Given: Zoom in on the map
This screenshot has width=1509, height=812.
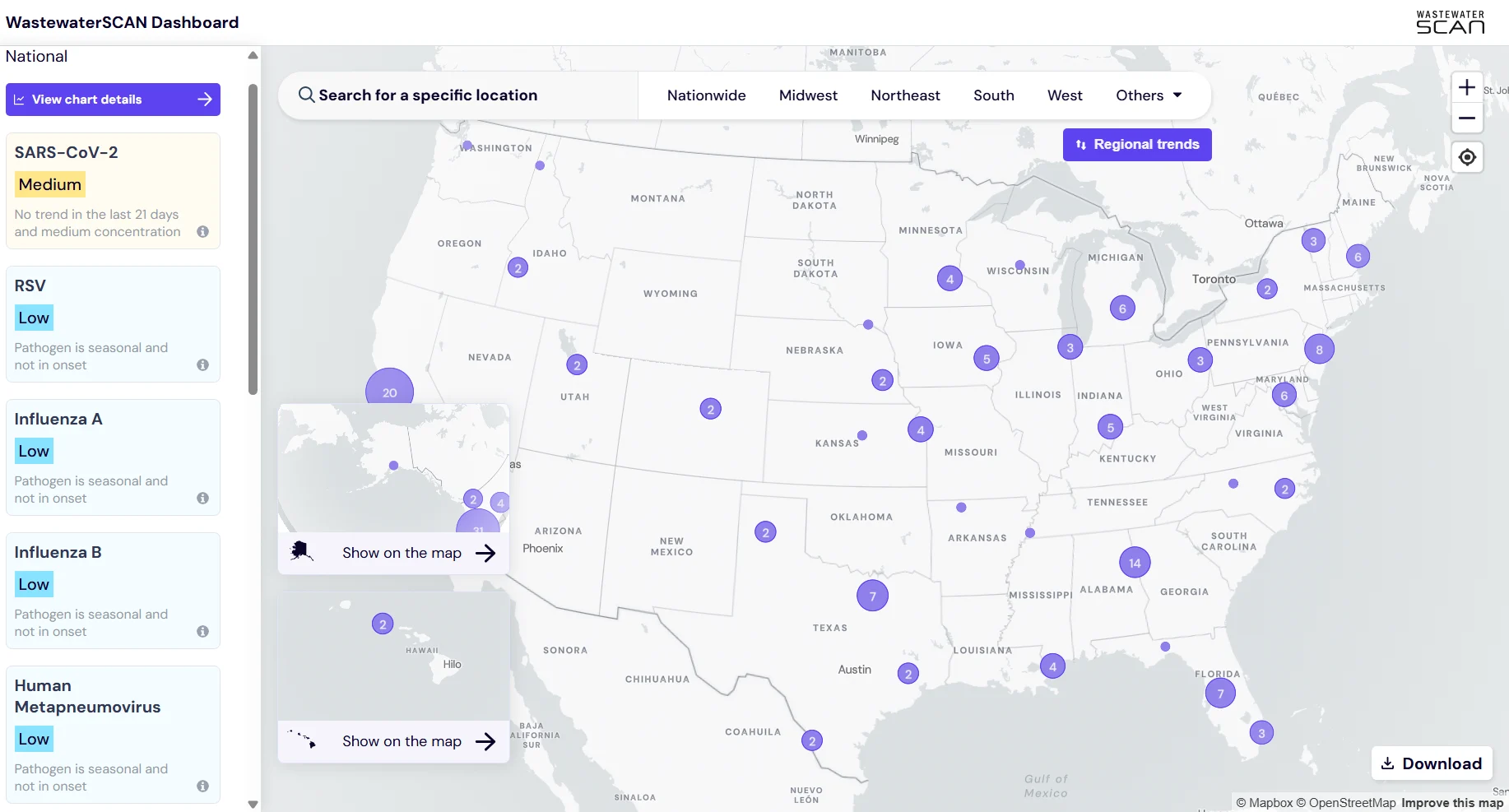Looking at the screenshot, I should pyautogui.click(x=1467, y=87).
